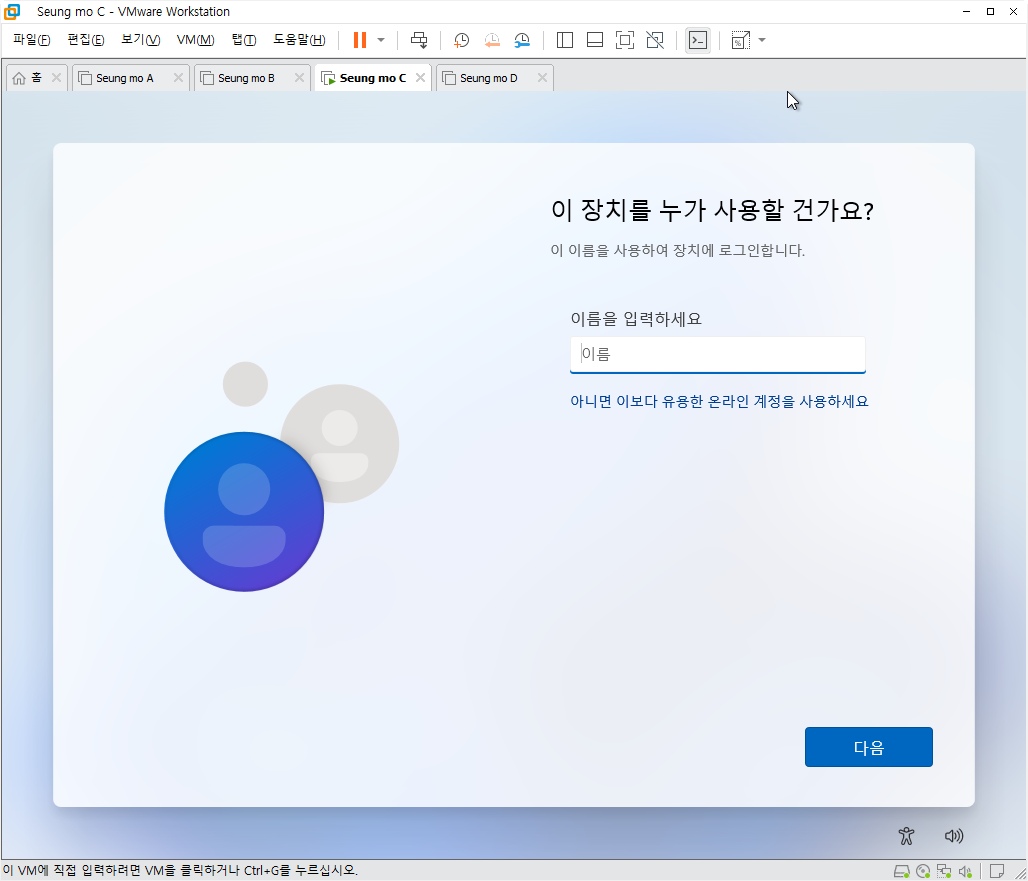
Task: Click the CD/DVD drive status icon
Action: click(923, 871)
